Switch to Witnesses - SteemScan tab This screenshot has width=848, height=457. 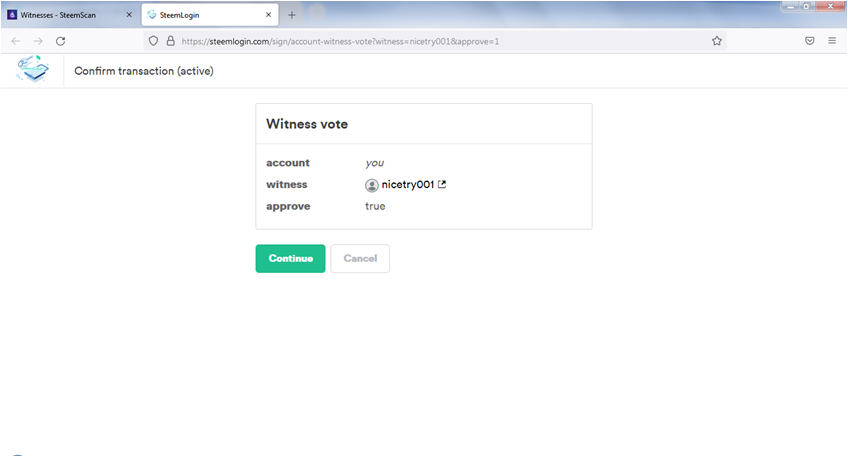(69, 15)
